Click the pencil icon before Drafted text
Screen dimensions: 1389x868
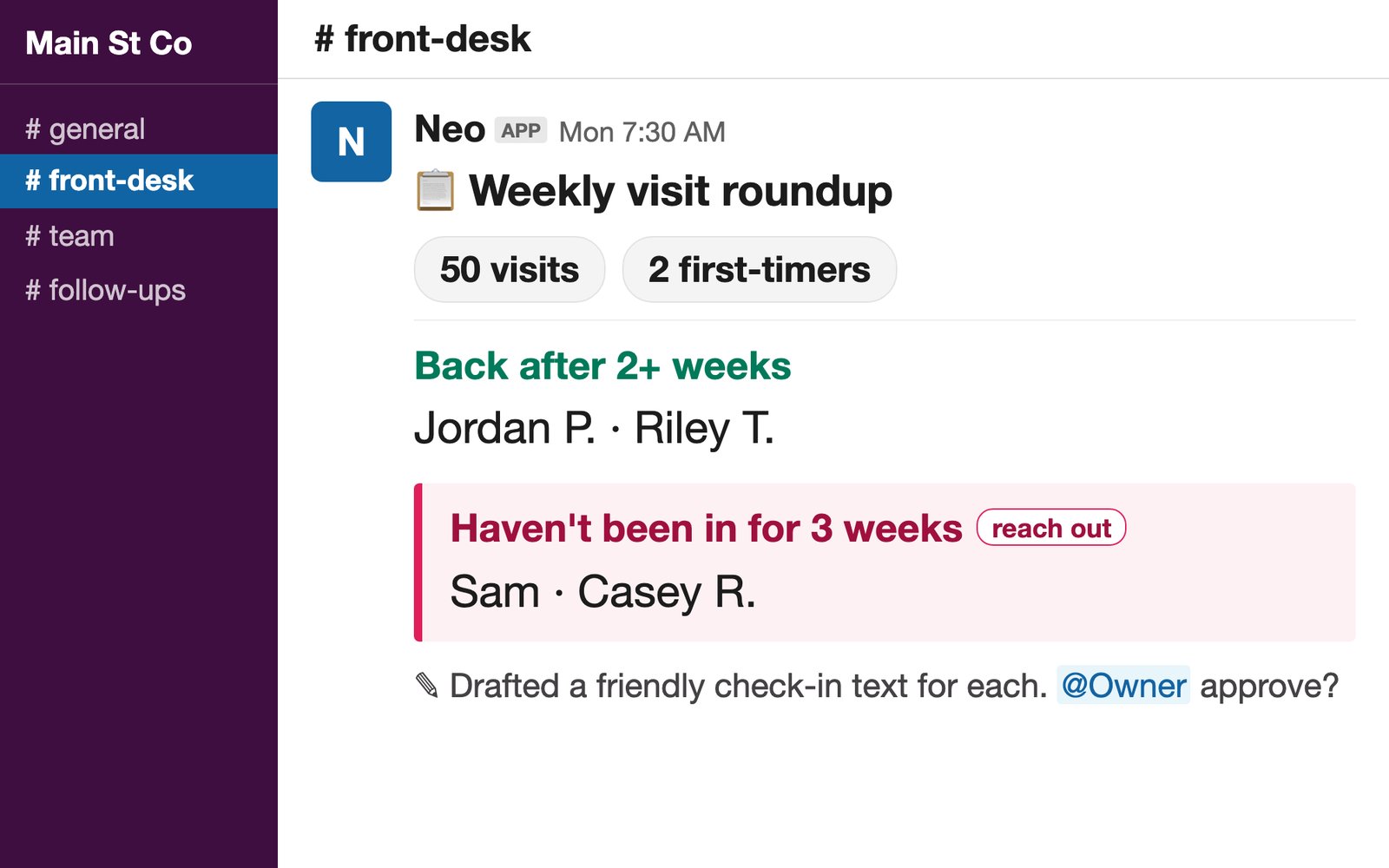pos(427,686)
